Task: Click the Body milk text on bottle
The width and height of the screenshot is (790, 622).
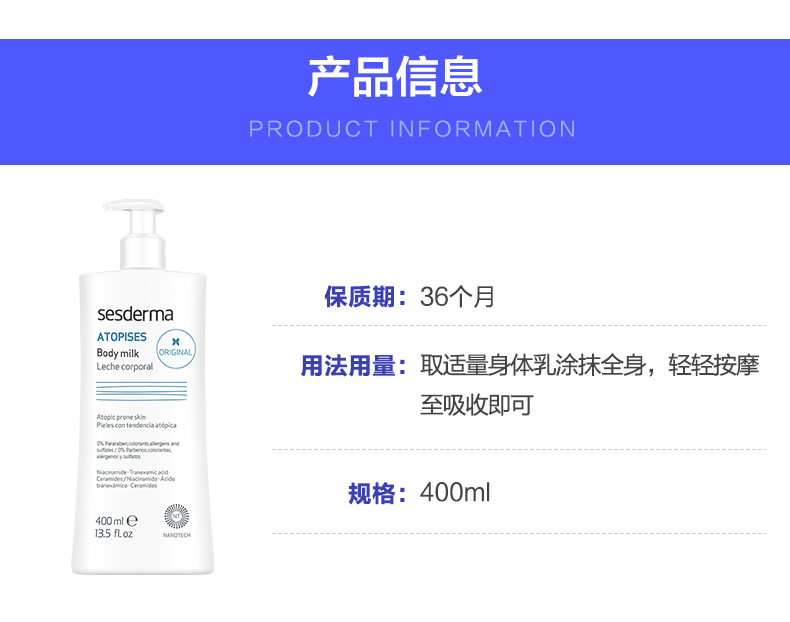Action: click(118, 353)
